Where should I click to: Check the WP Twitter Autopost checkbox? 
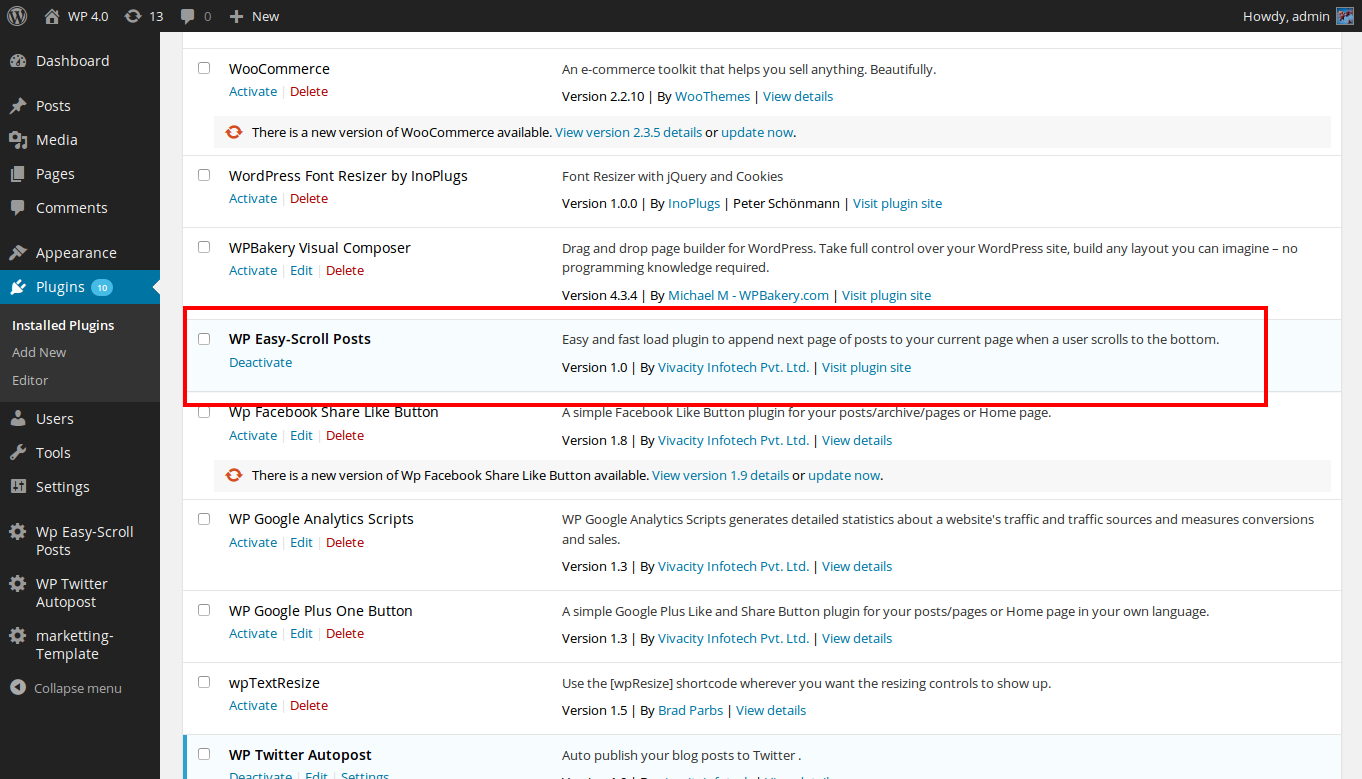click(204, 754)
